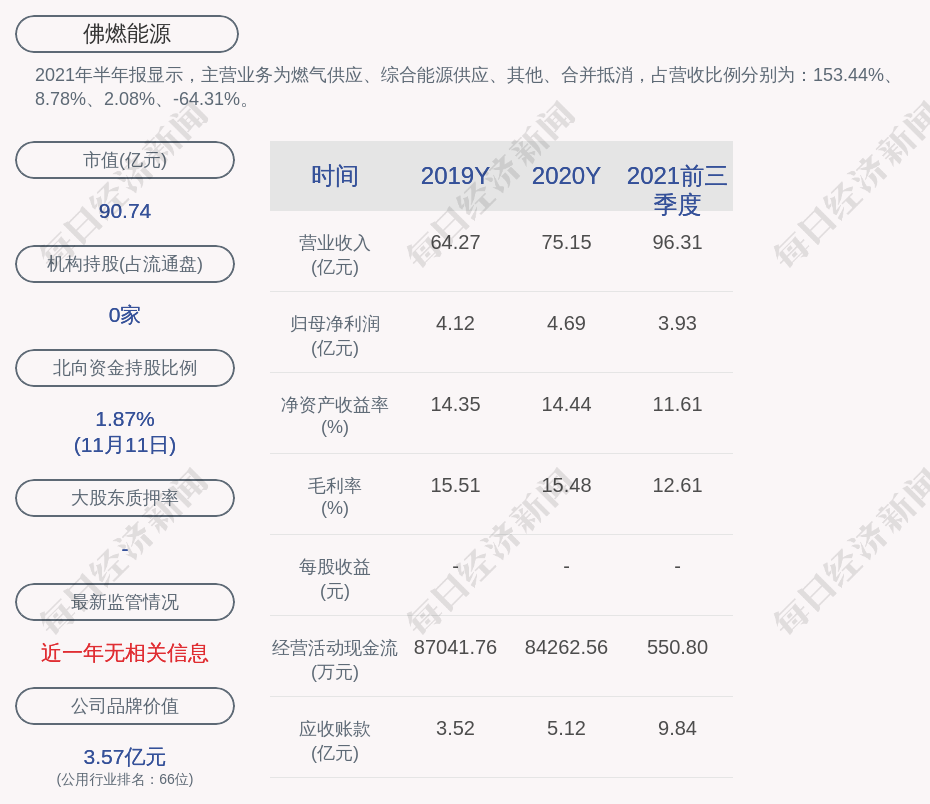Click the 87041.76 cash flow value
The image size is (930, 804).
(x=455, y=647)
